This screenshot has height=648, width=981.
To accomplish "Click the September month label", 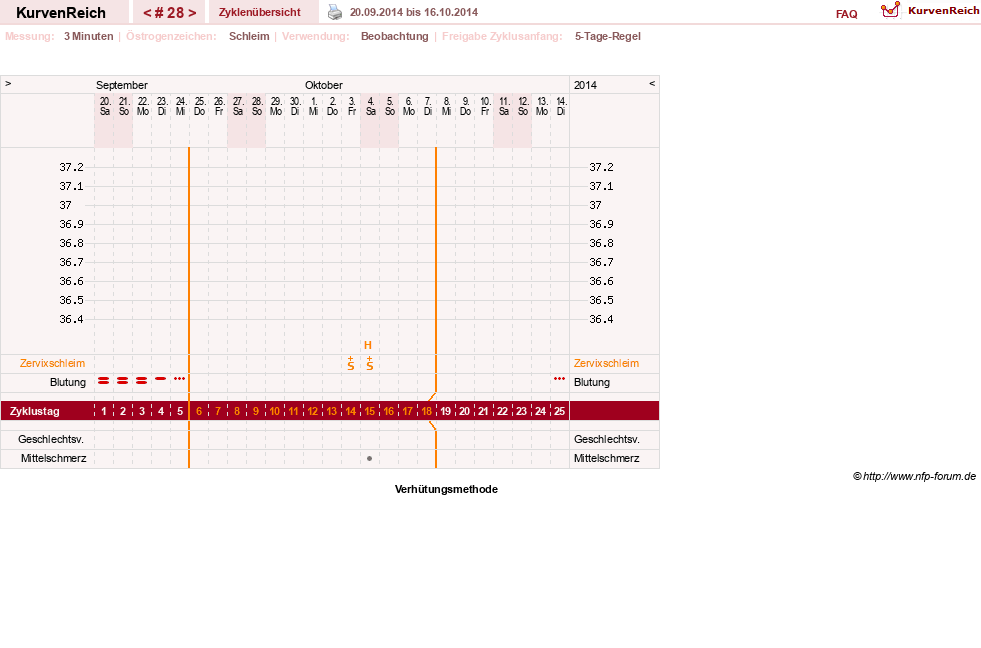I will pyautogui.click(x=122, y=85).
